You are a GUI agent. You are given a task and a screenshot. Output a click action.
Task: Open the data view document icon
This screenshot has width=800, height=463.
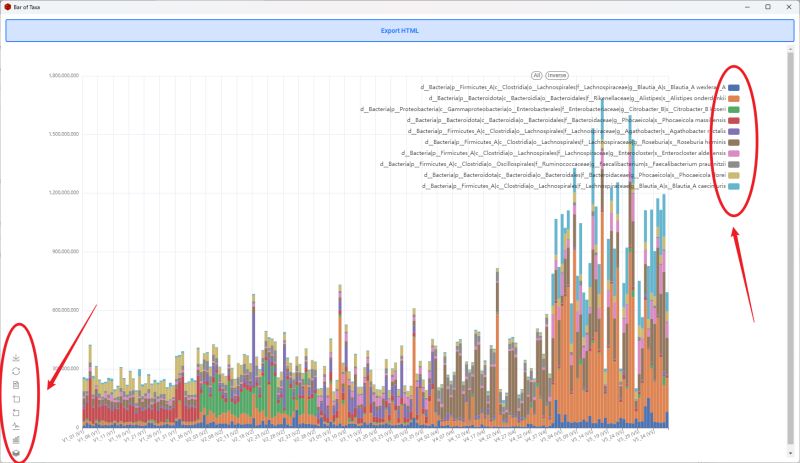[16, 385]
